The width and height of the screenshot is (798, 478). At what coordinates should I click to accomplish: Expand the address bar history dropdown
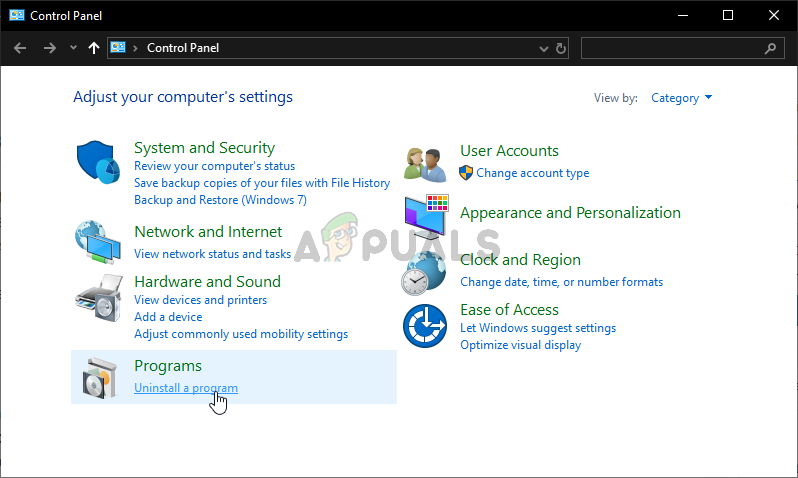tap(543, 47)
